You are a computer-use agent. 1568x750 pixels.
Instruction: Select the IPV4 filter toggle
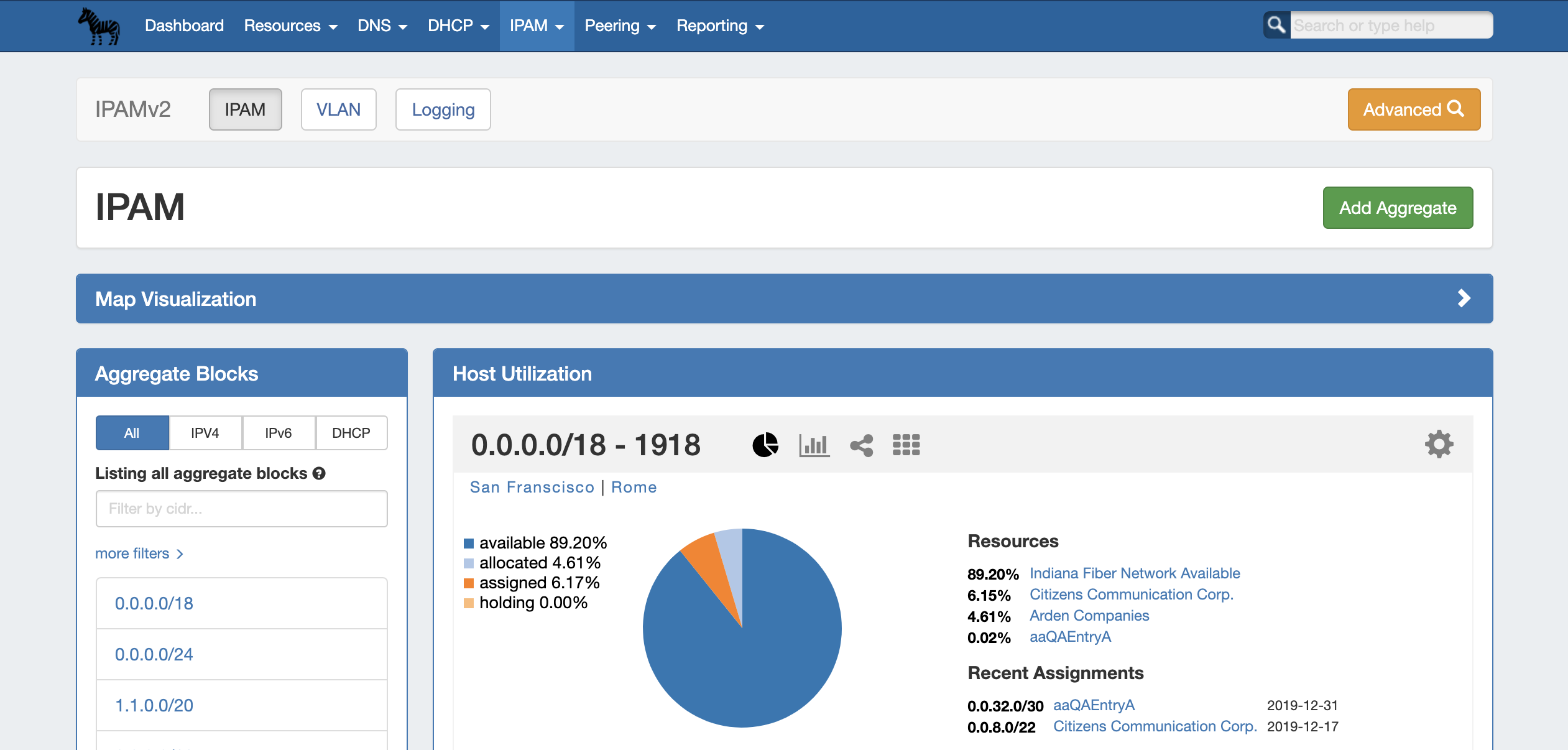[205, 433]
